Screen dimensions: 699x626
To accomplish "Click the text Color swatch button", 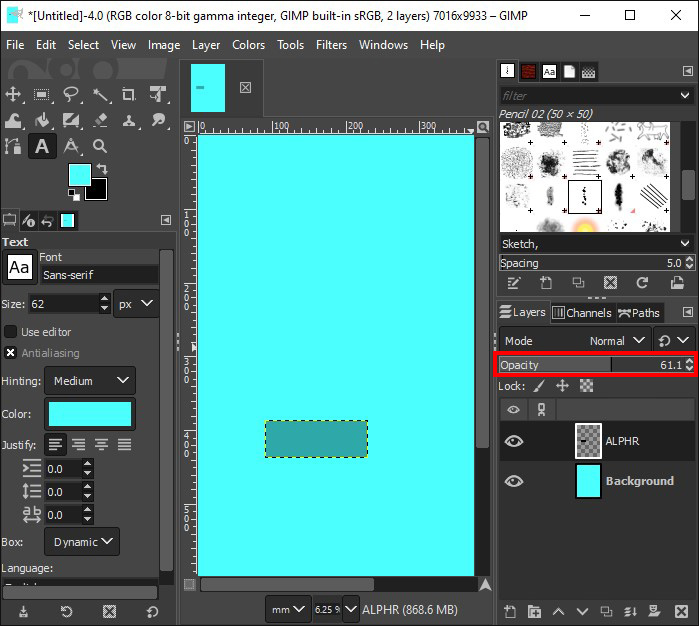I will [90, 414].
